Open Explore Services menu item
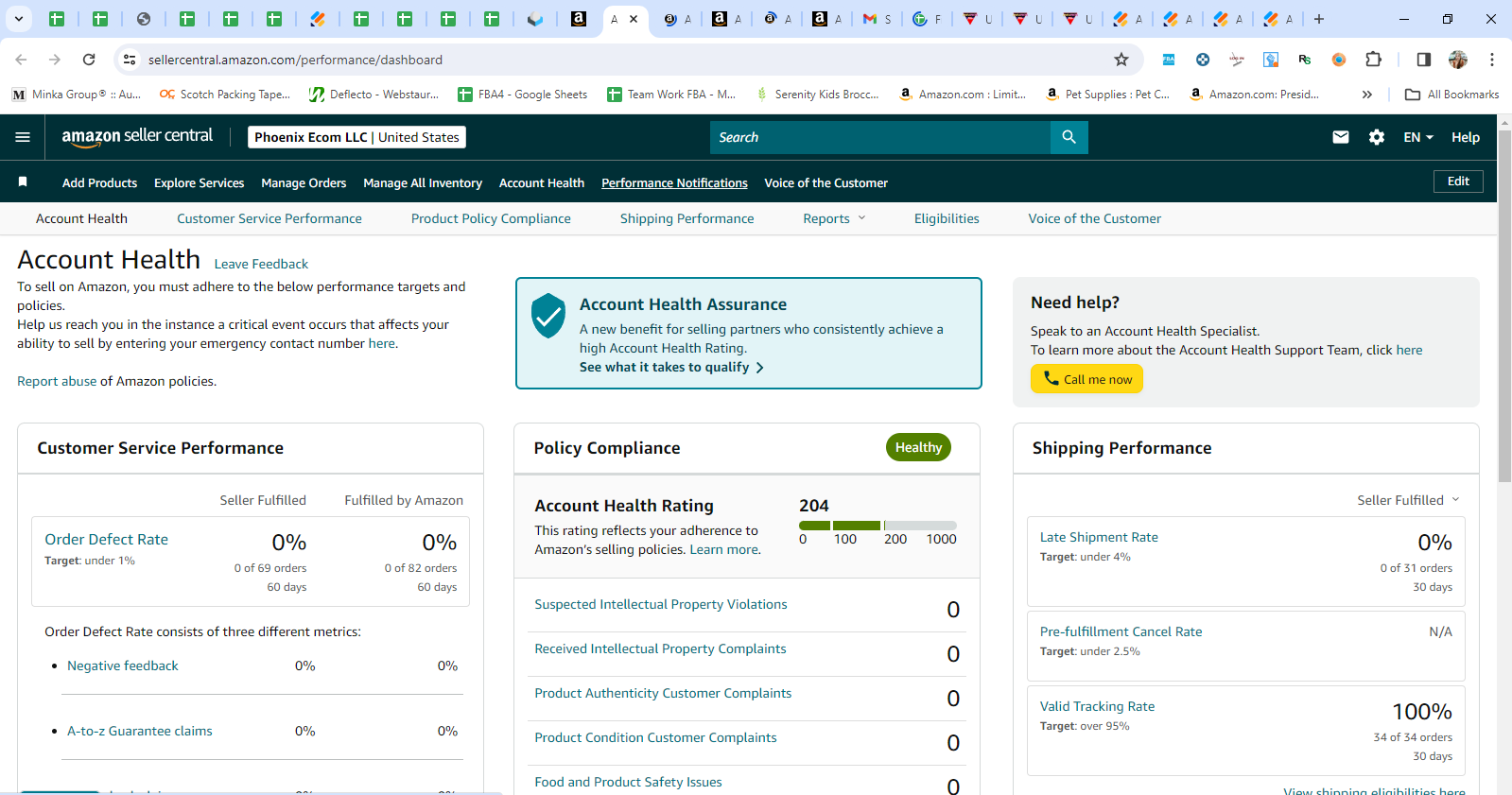The height and width of the screenshot is (795, 1512). coord(199,183)
